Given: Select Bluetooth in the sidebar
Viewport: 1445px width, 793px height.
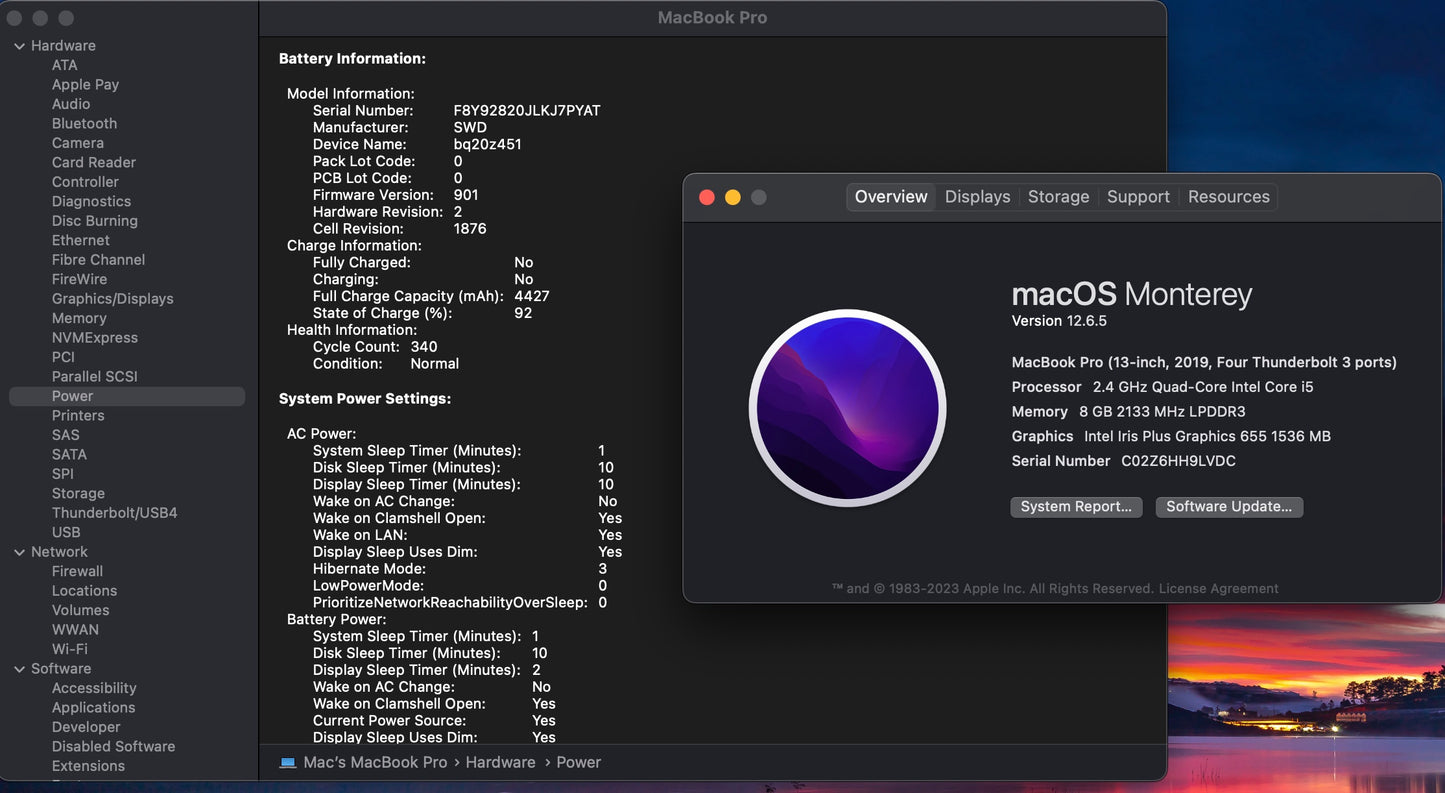Looking at the screenshot, I should (84, 124).
